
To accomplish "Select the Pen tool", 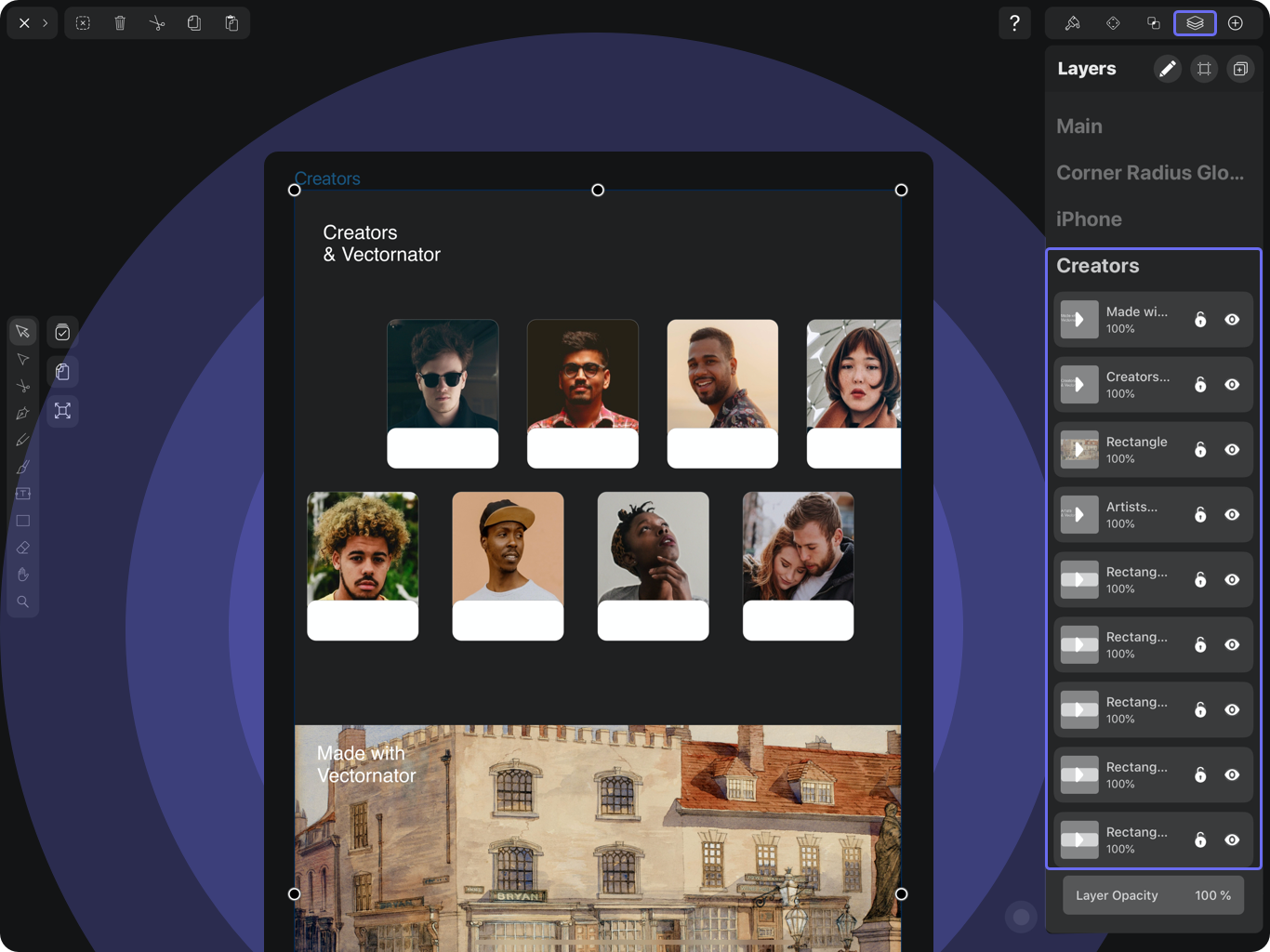I will click(23, 413).
